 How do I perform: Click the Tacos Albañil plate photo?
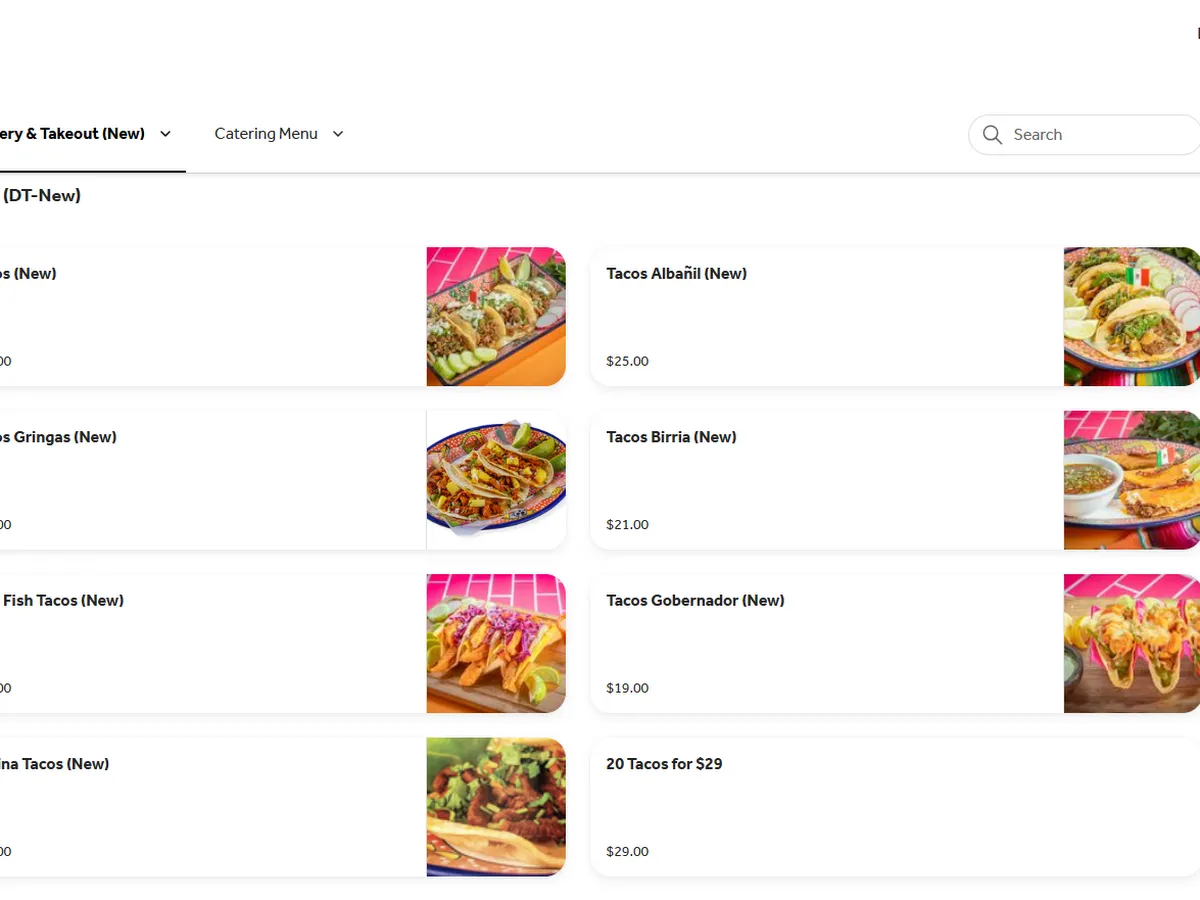(x=1131, y=316)
